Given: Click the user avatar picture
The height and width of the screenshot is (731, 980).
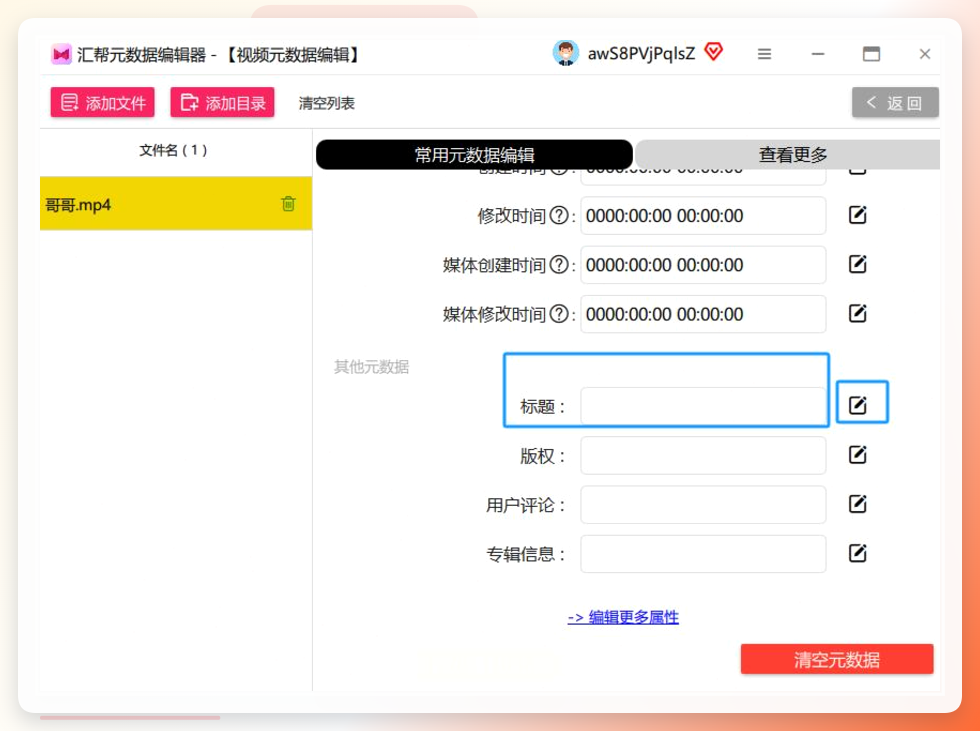Looking at the screenshot, I should [x=566, y=53].
